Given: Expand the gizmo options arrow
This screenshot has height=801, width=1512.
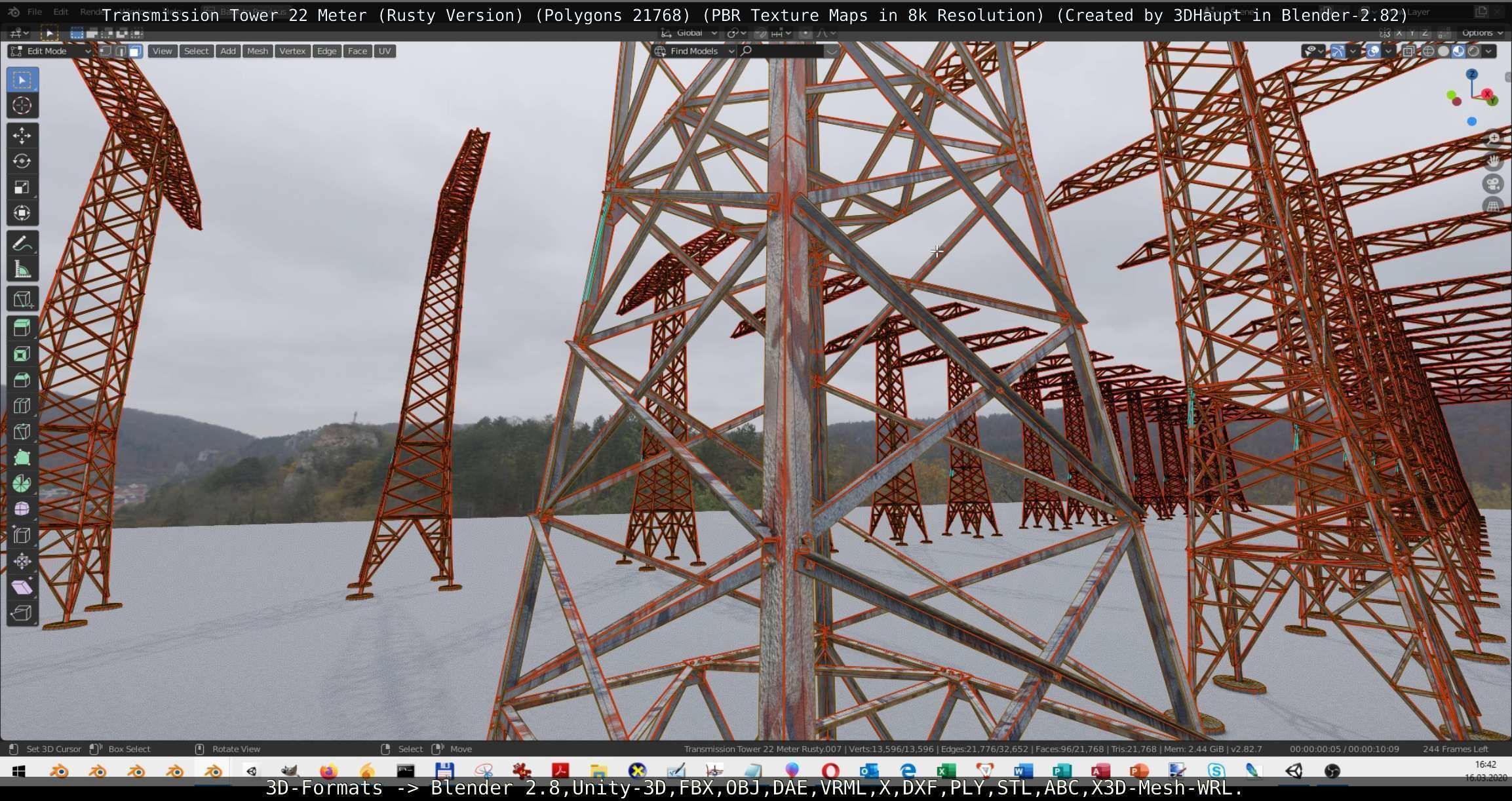Looking at the screenshot, I should click(1353, 51).
